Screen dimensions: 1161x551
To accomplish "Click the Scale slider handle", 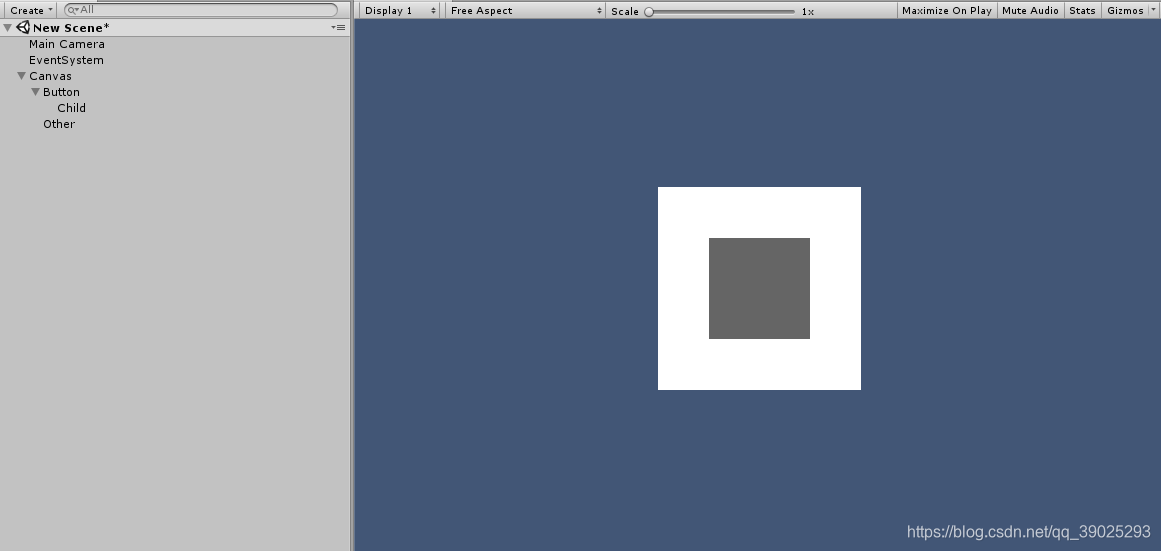I will coord(649,12).
